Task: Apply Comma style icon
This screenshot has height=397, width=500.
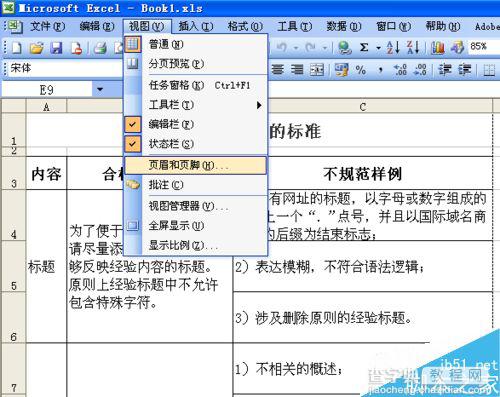Action: pyautogui.click(x=381, y=70)
